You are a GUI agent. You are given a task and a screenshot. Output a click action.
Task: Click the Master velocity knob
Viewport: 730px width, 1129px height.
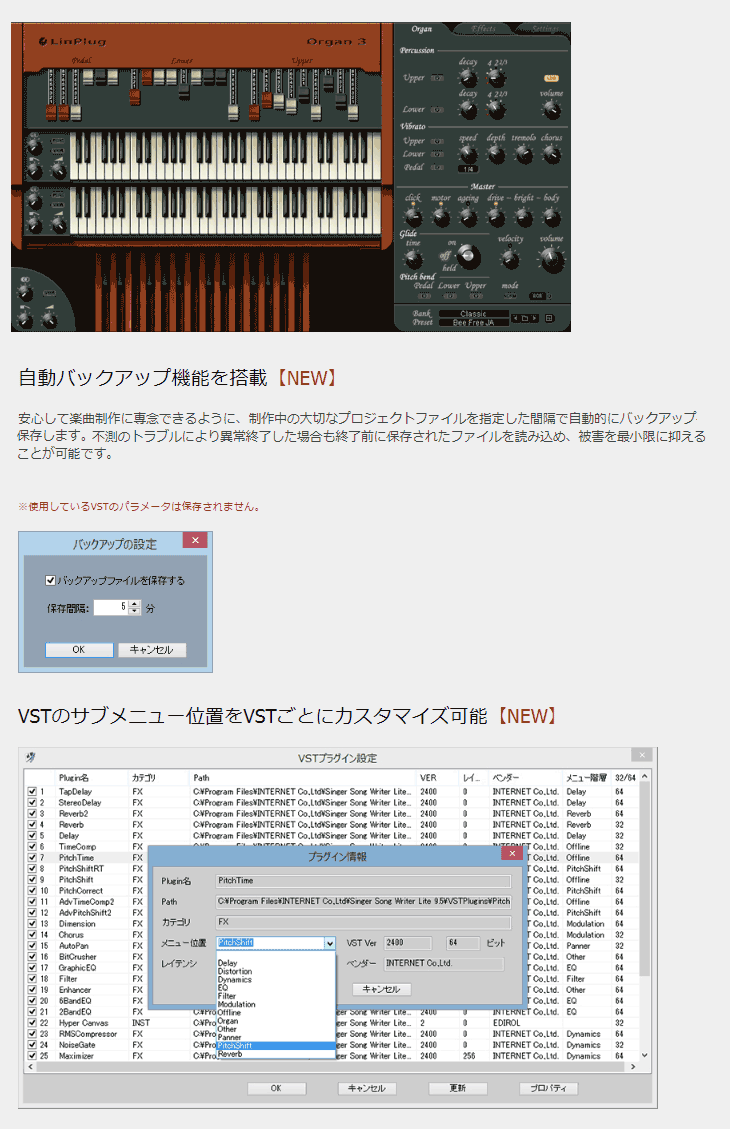click(510, 258)
